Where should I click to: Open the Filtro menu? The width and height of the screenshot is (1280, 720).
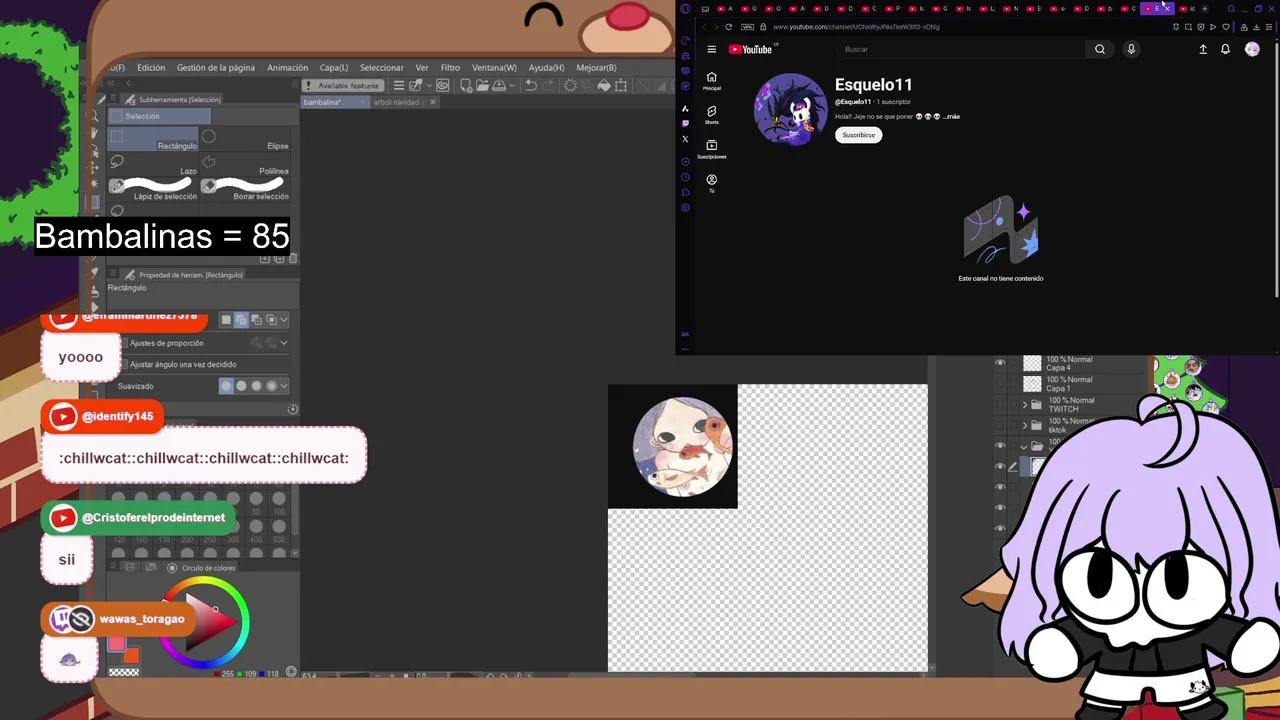(x=451, y=68)
